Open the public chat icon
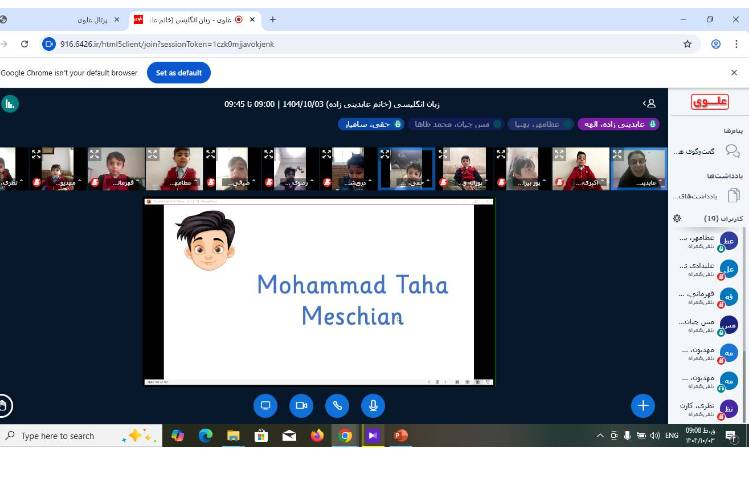The height and width of the screenshot is (480, 750). click(732, 152)
